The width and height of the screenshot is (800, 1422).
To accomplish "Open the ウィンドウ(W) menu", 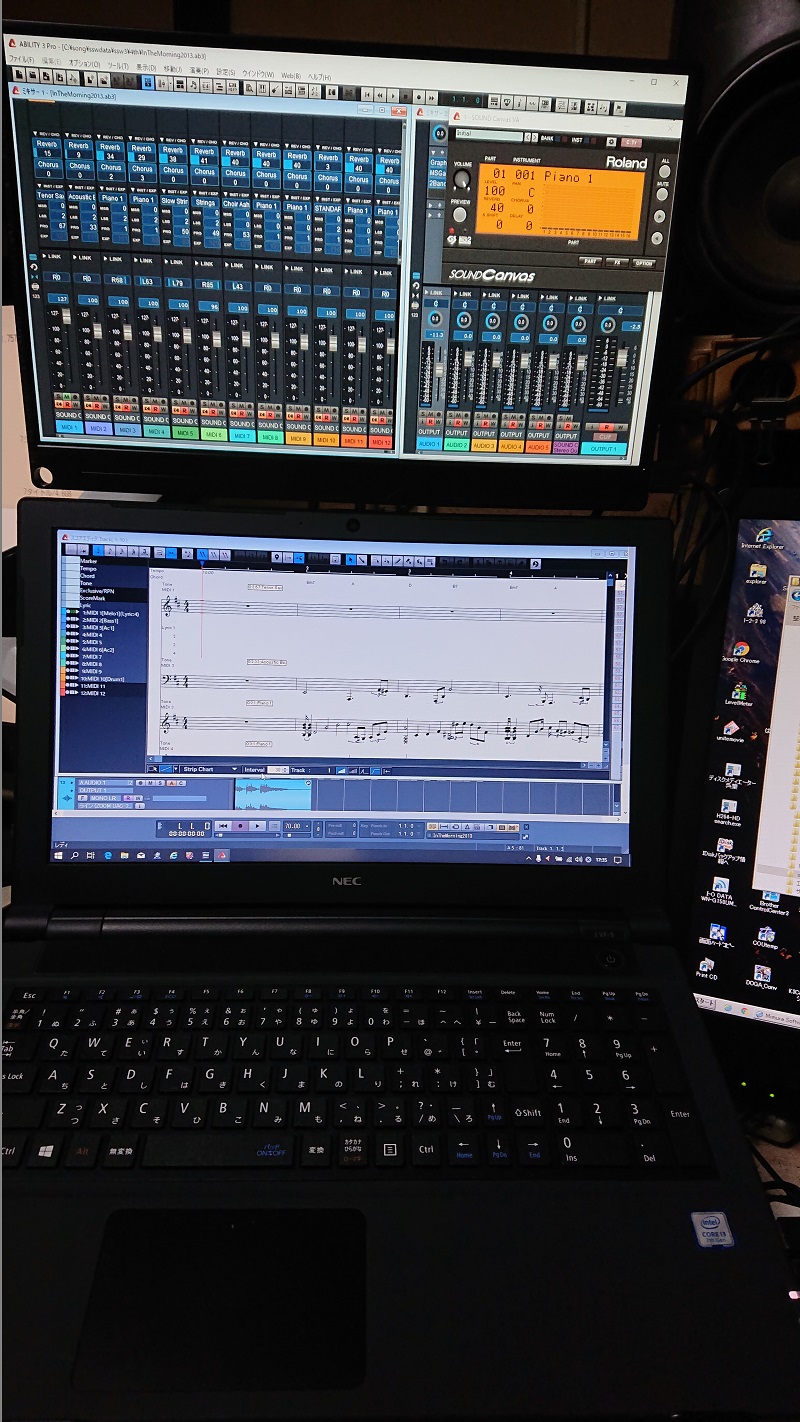I will click(258, 74).
